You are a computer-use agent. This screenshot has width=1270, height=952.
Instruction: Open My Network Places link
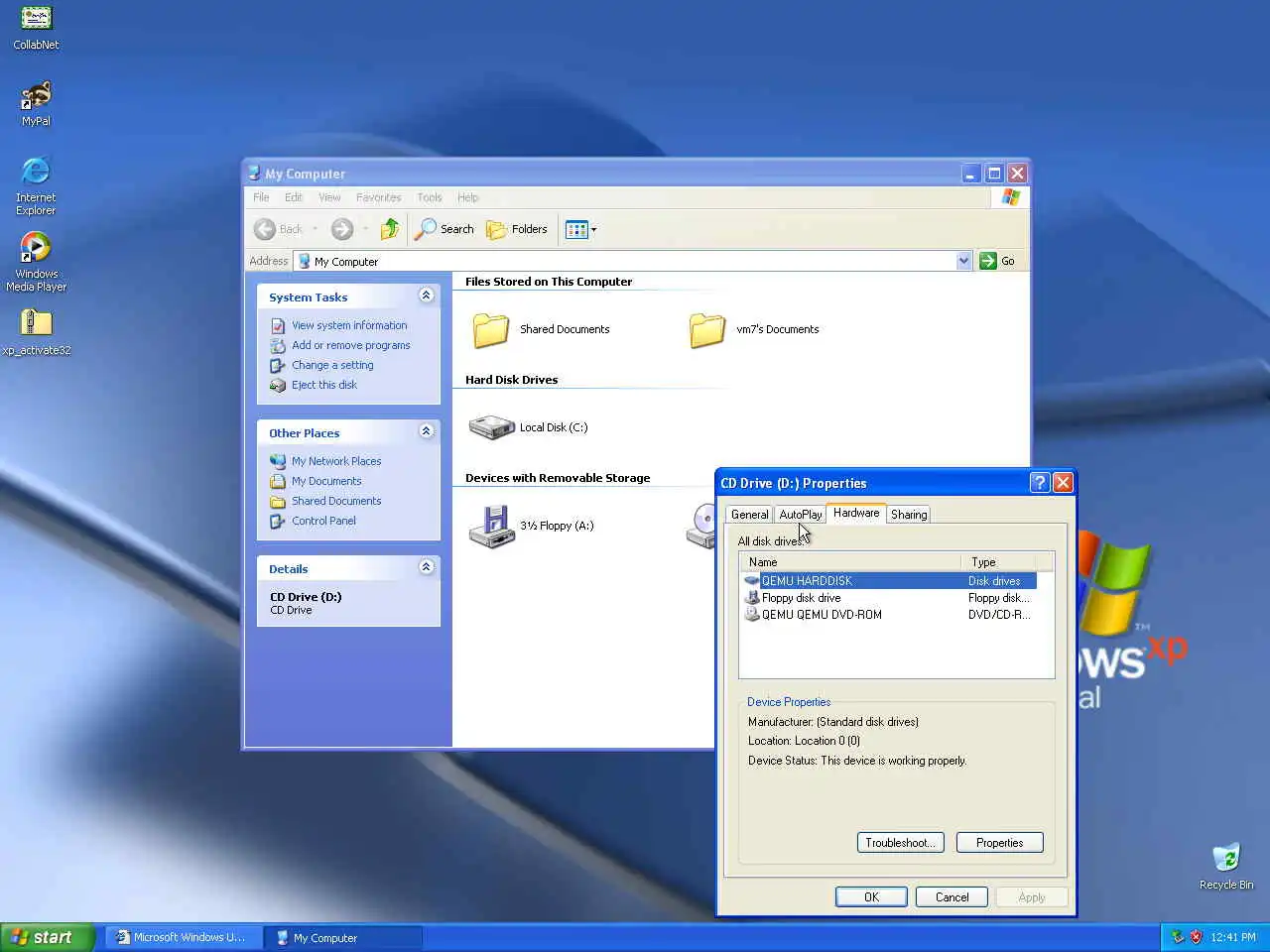click(x=336, y=461)
